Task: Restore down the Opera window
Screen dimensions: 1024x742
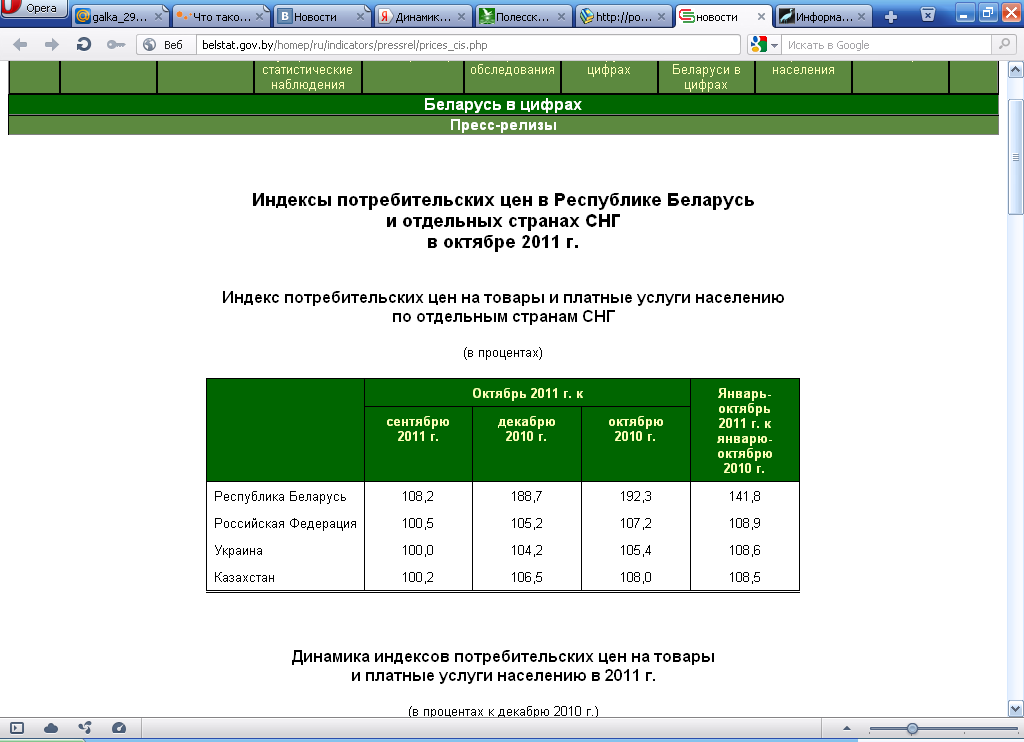Action: pos(986,12)
